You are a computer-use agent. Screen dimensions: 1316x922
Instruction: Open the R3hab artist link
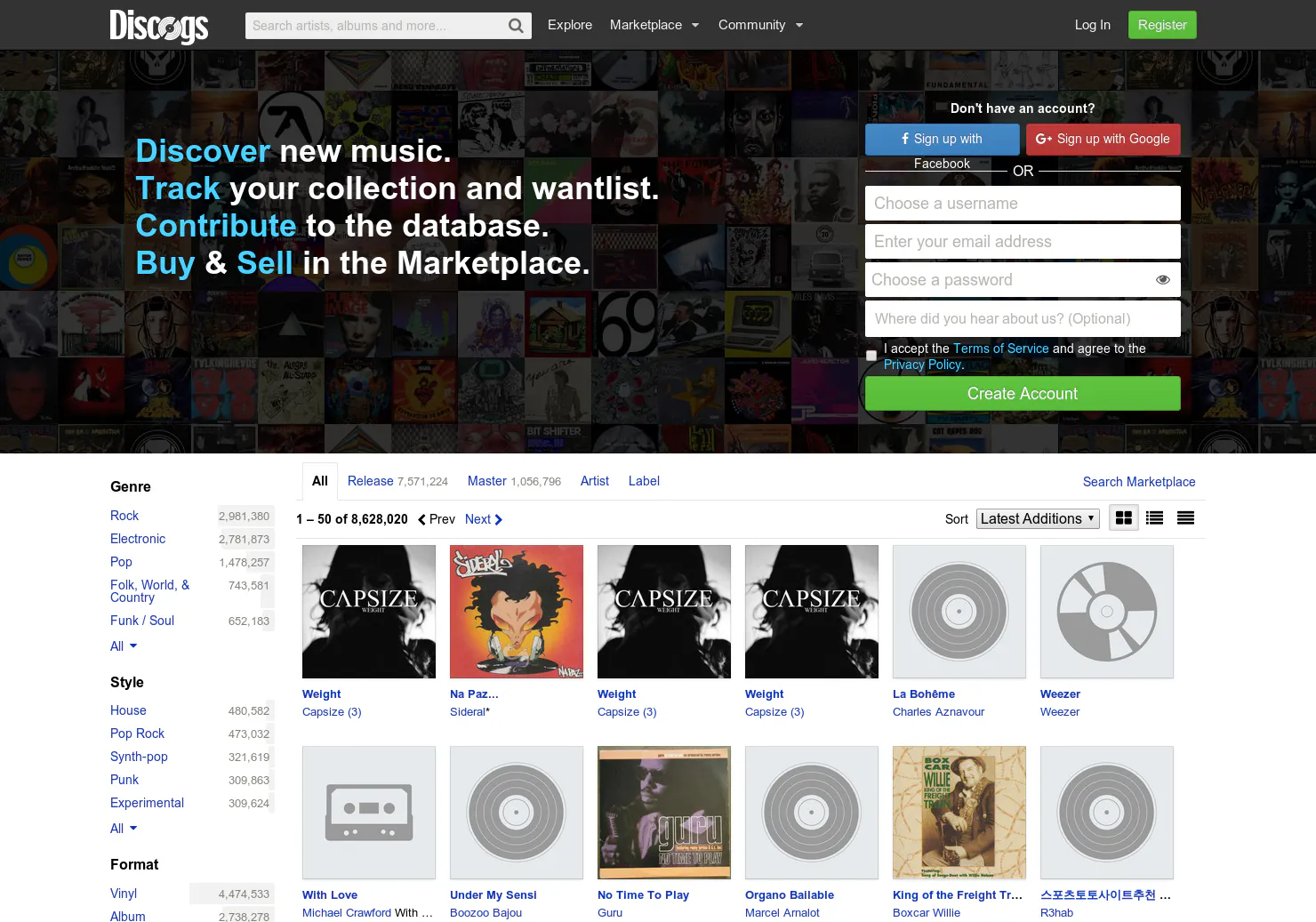tap(1056, 913)
